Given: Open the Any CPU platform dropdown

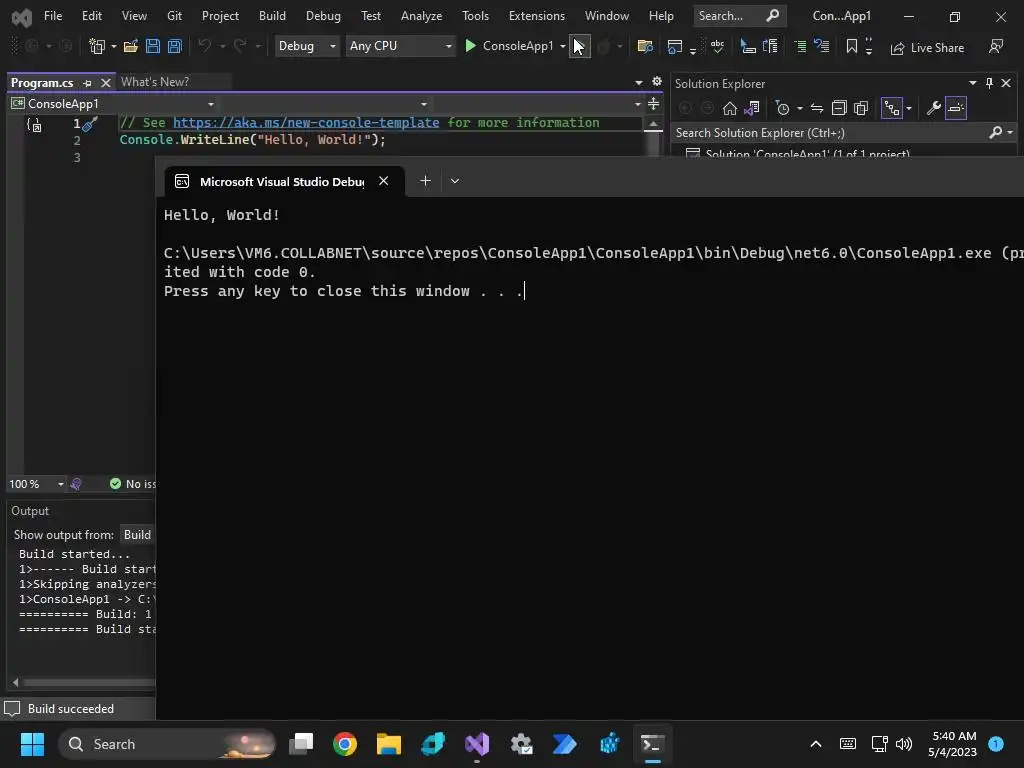Looking at the screenshot, I should pos(400,46).
